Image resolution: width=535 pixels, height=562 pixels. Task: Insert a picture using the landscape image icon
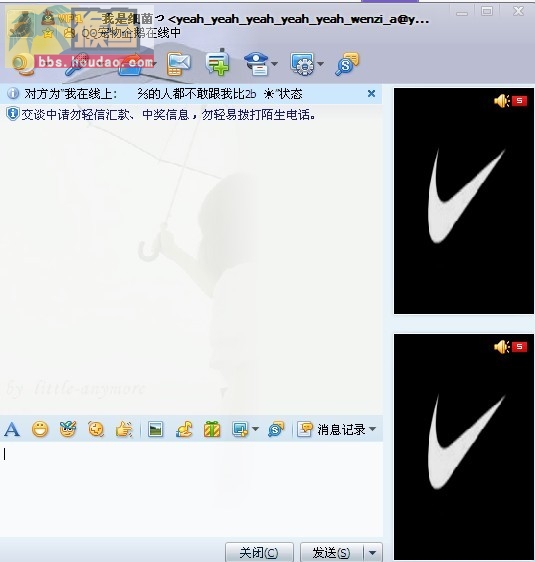(x=156, y=429)
